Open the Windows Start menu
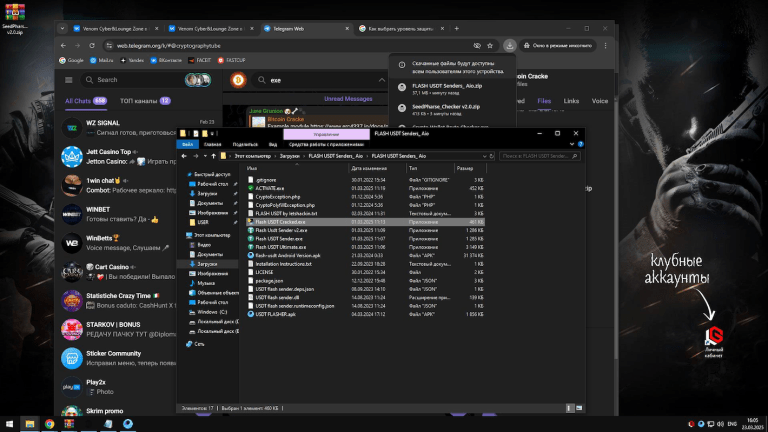Screen dimensions: 768x432 point(9,424)
